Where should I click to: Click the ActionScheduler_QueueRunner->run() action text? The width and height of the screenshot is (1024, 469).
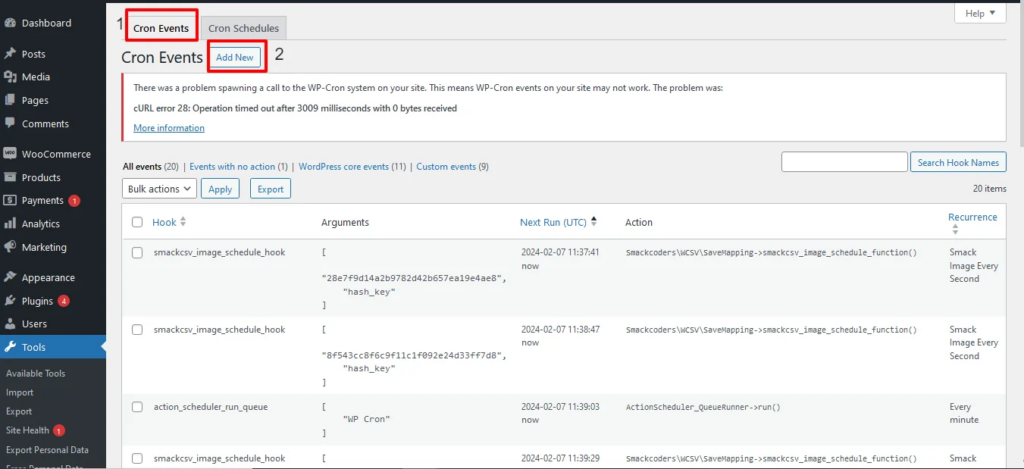click(x=703, y=406)
